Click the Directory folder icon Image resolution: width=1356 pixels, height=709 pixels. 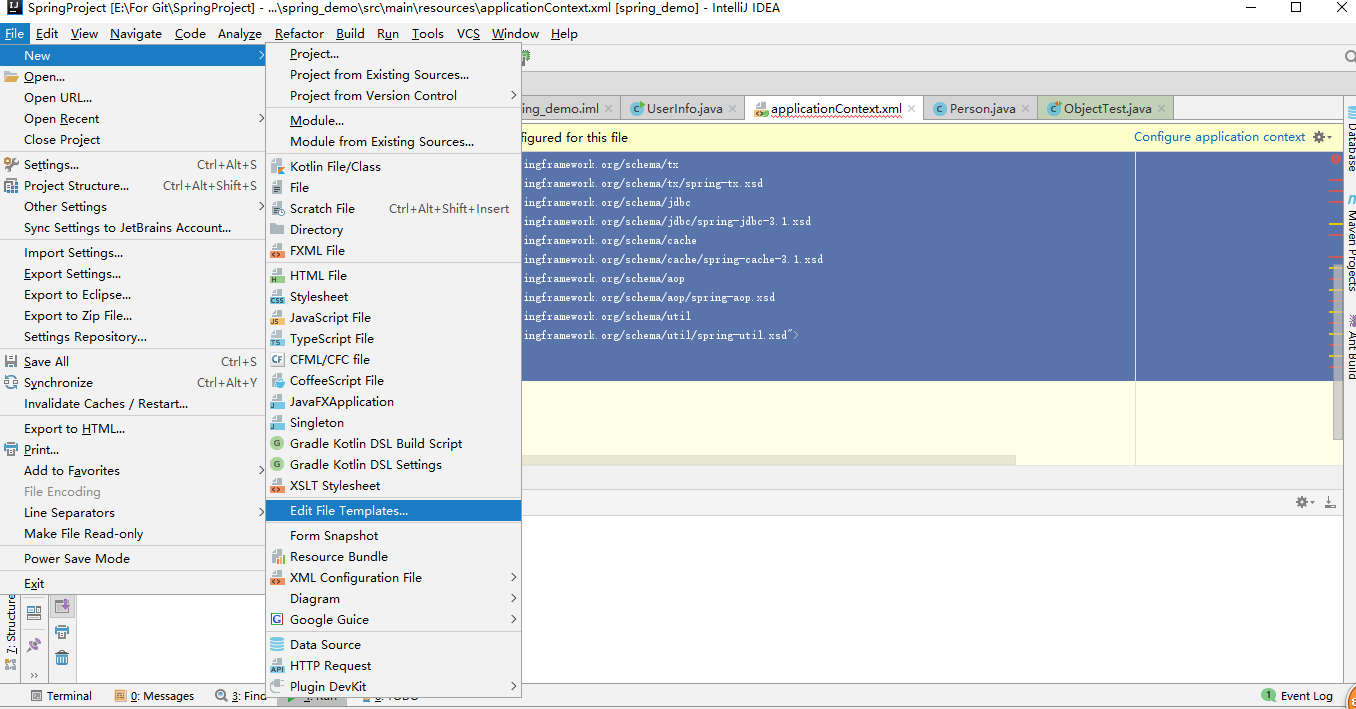pyautogui.click(x=277, y=230)
